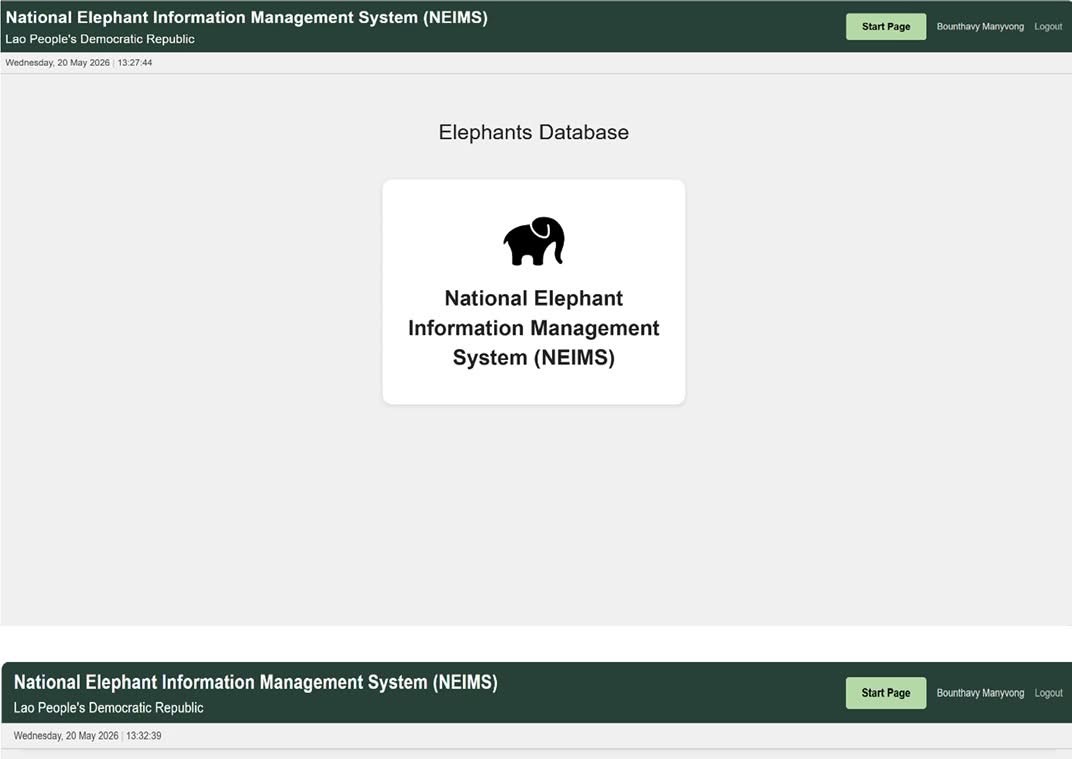This screenshot has width=1072, height=759.
Task: Select the card's National Elephant Information Management System text
Action: 534,328
